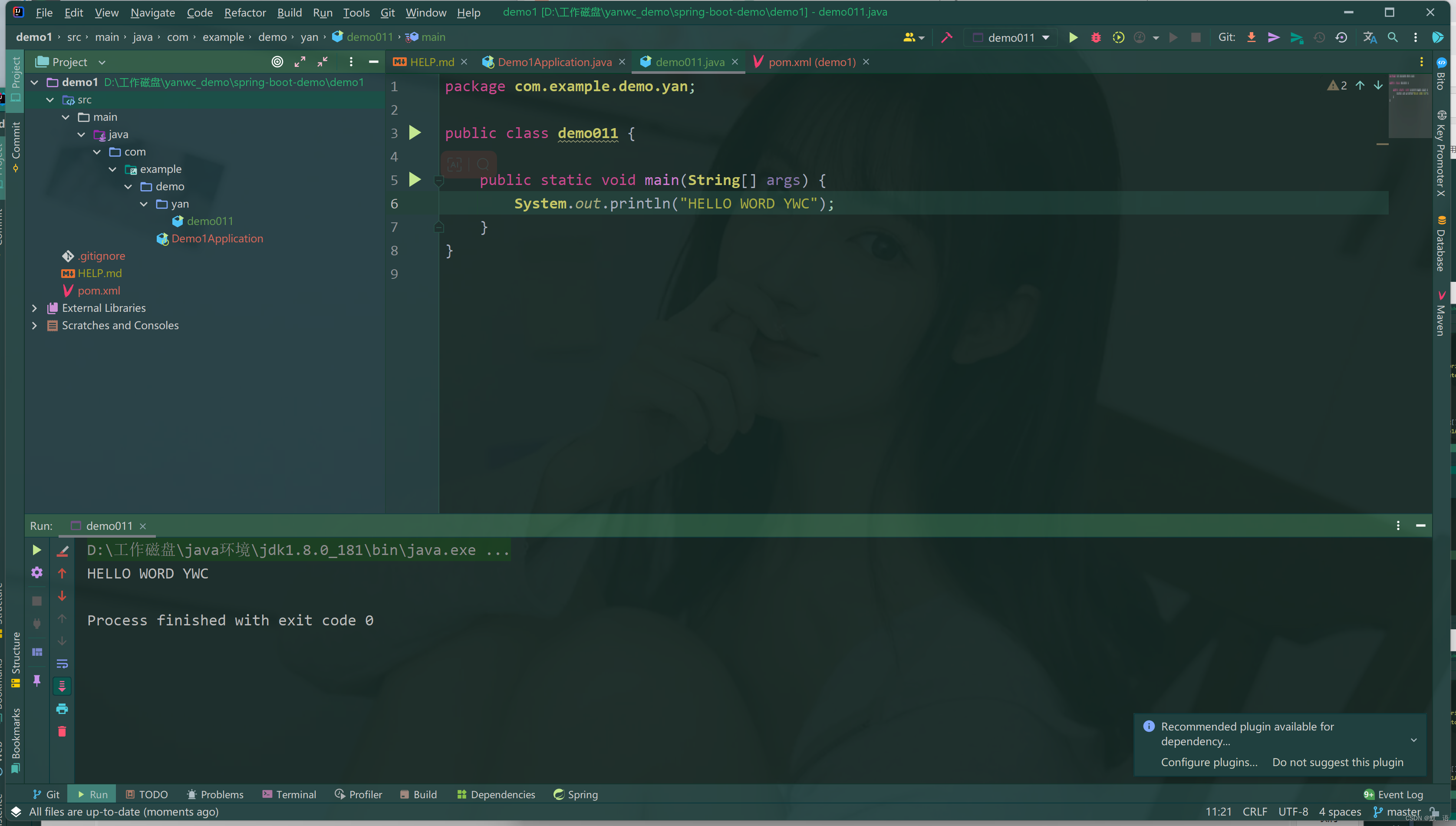Open the Terminal tool window

289,794
